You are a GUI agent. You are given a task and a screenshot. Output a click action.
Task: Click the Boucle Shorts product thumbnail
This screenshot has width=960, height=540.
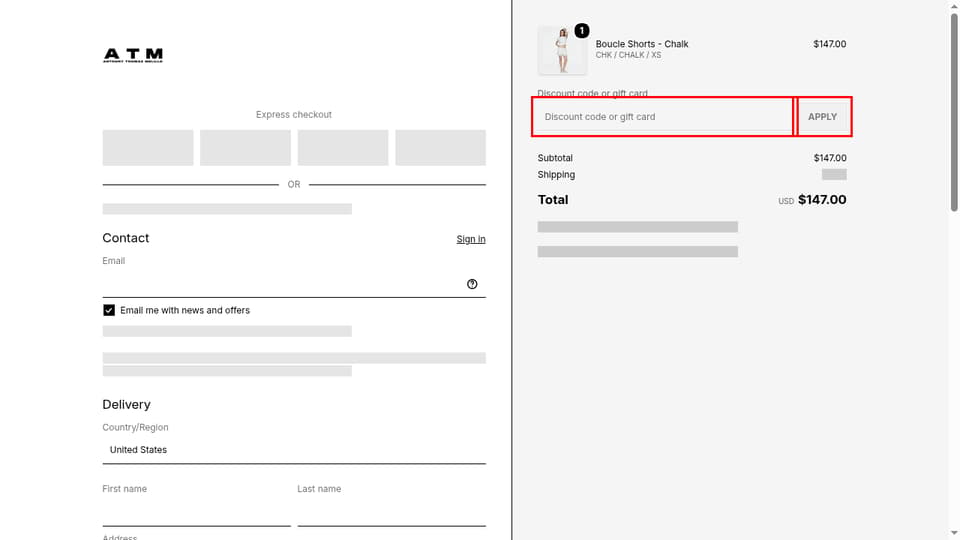[562, 50]
